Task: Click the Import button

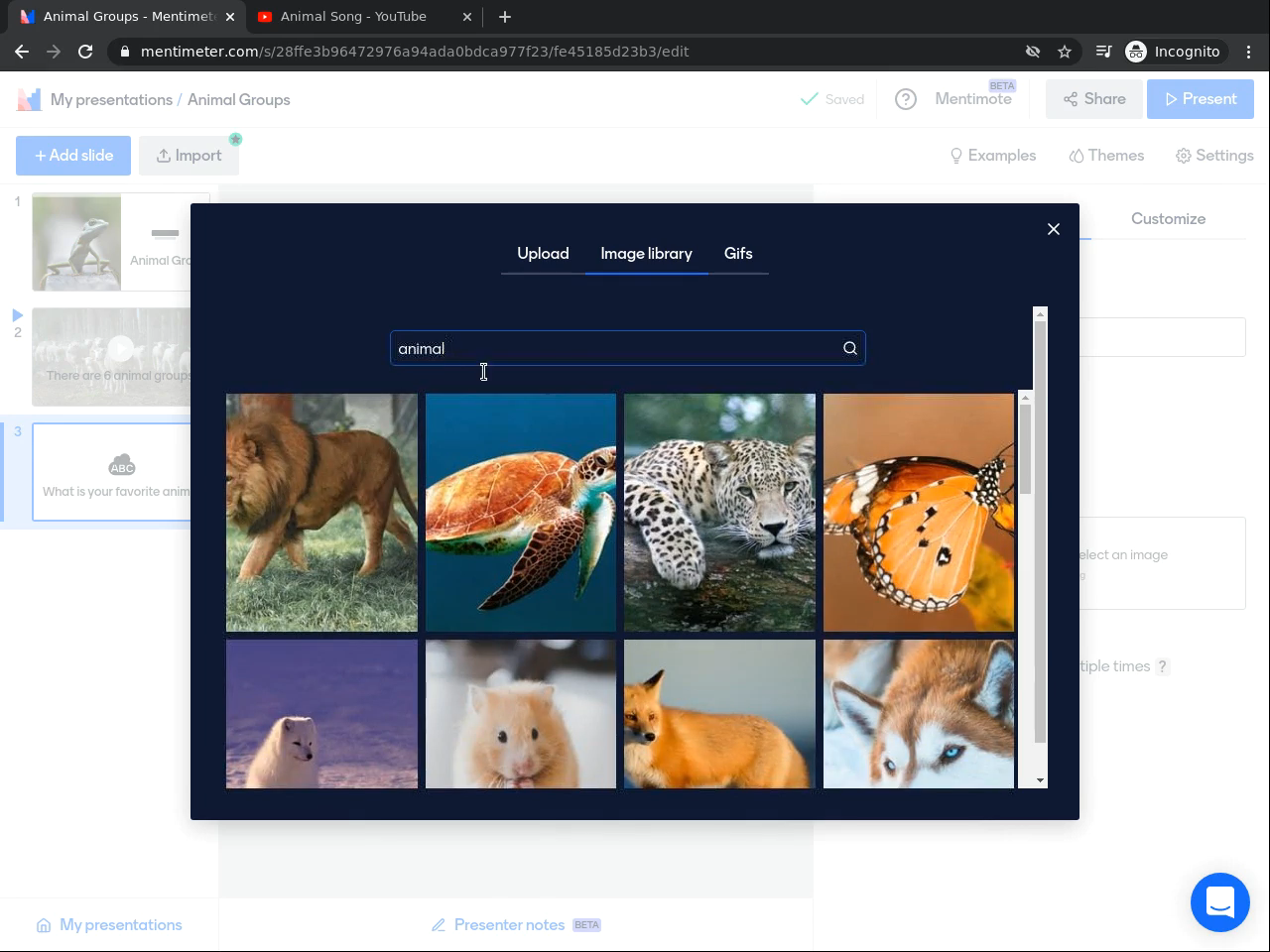Action: (x=189, y=156)
